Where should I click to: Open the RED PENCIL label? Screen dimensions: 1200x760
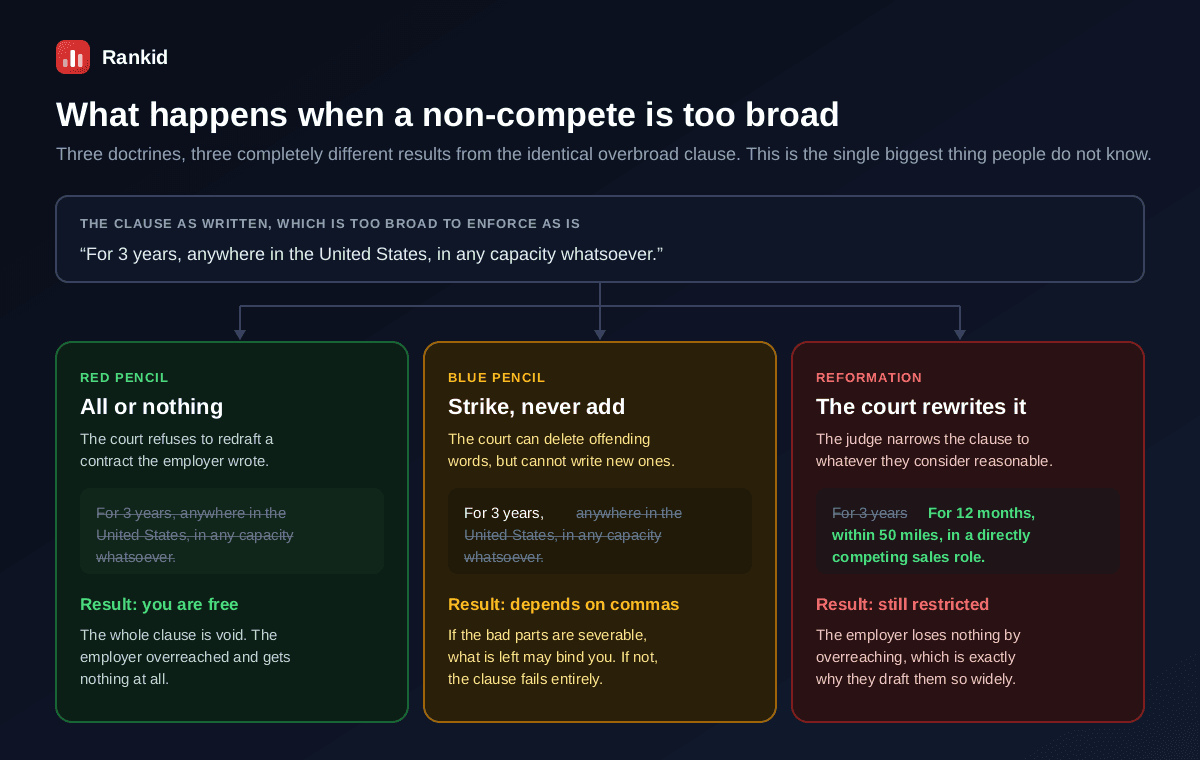tap(124, 378)
